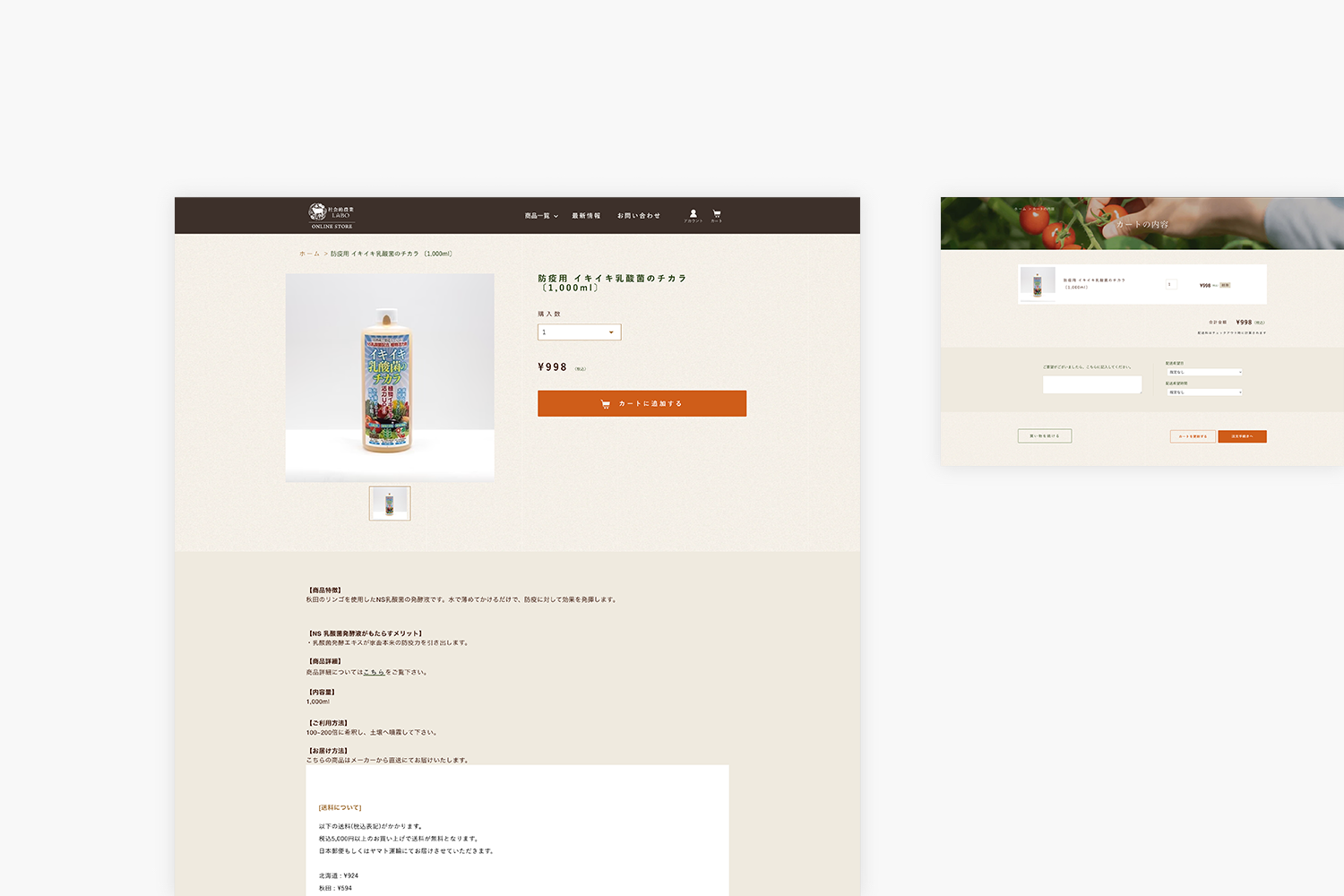Image resolution: width=1344 pixels, height=896 pixels.
Task: Click the LABO Online Store logo
Action: click(x=332, y=216)
